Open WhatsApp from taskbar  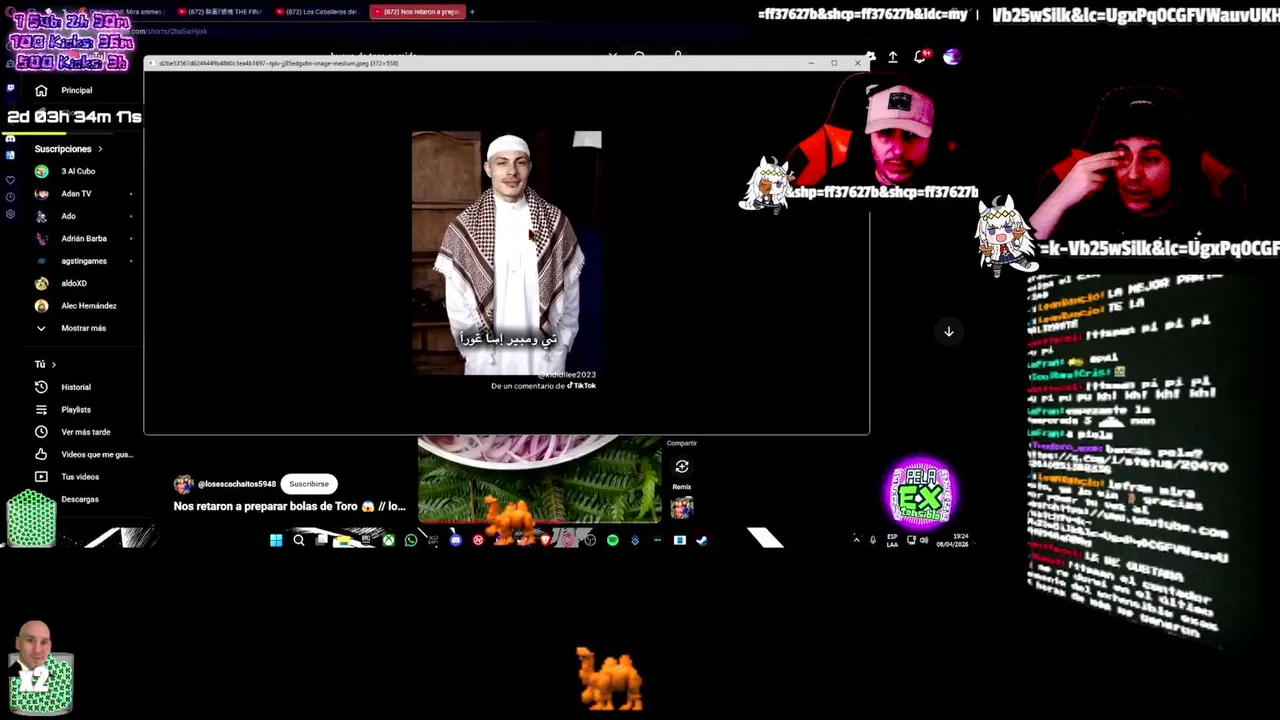[x=410, y=540]
